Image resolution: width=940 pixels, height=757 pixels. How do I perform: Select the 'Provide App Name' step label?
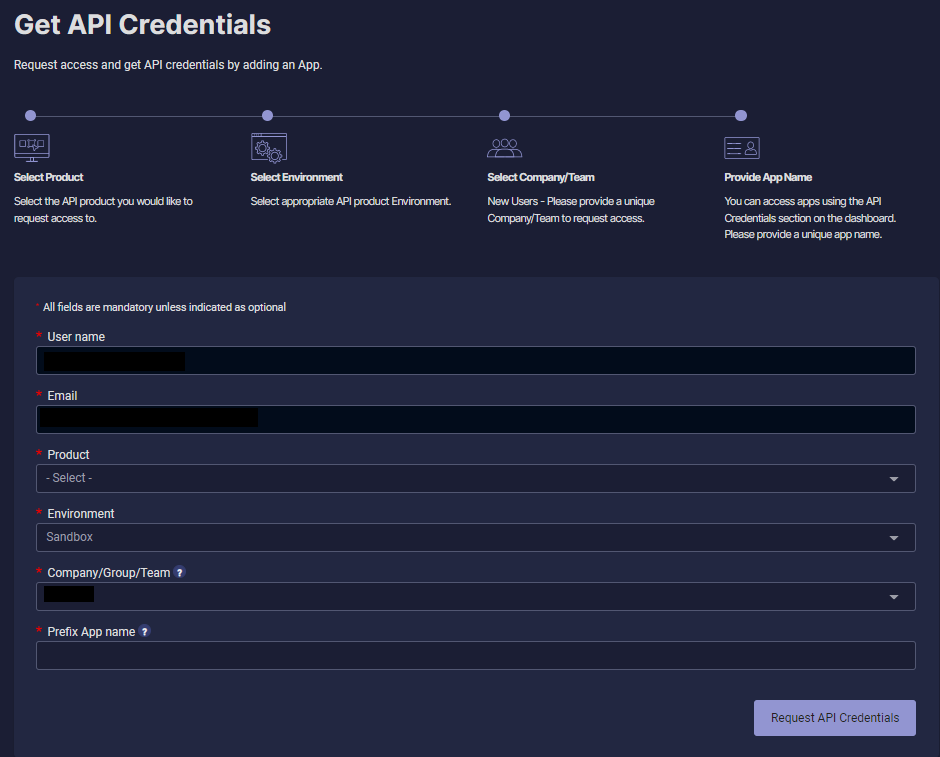coord(768,176)
